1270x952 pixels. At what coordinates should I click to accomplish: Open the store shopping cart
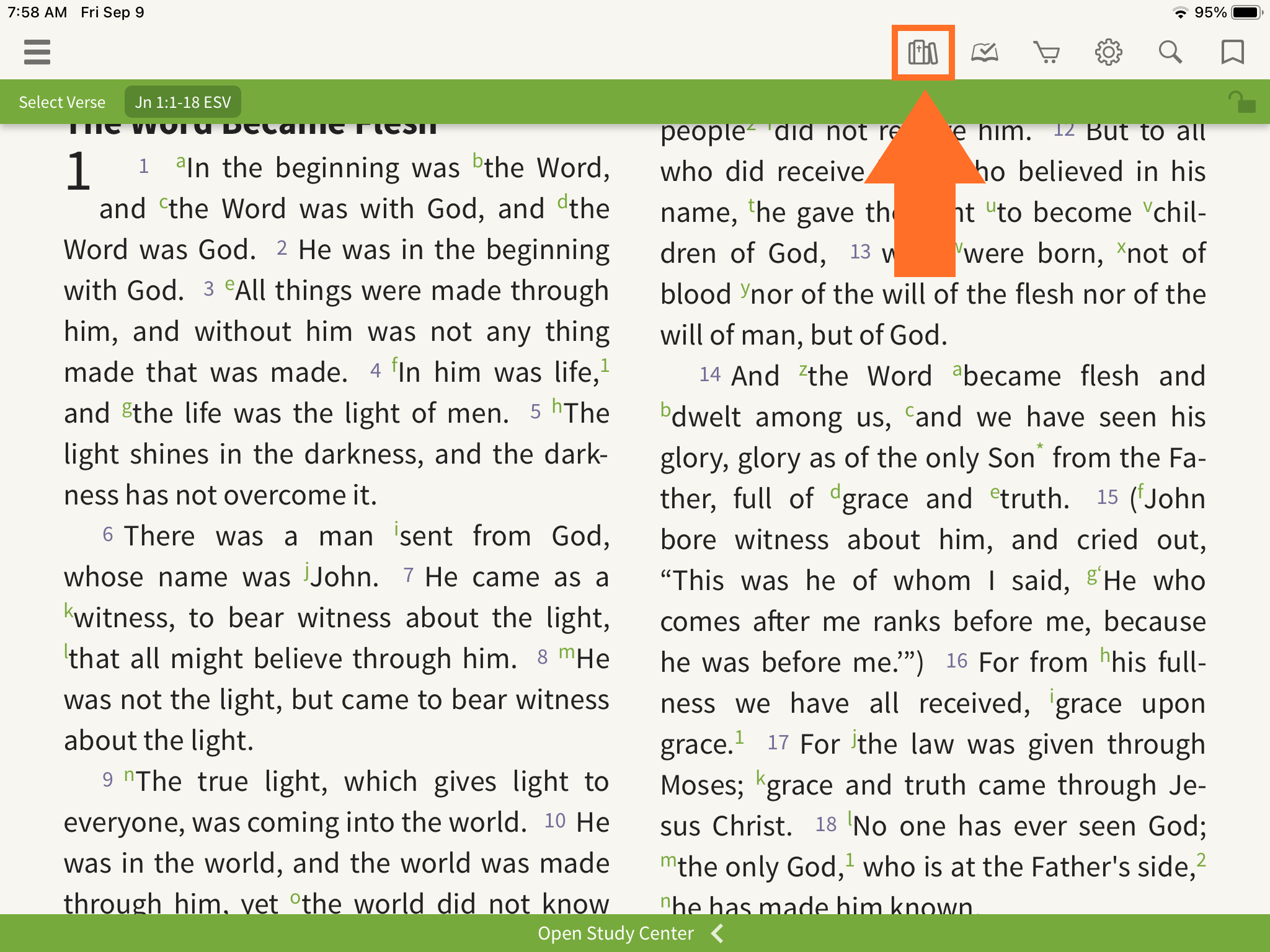pyautogui.click(x=1047, y=52)
